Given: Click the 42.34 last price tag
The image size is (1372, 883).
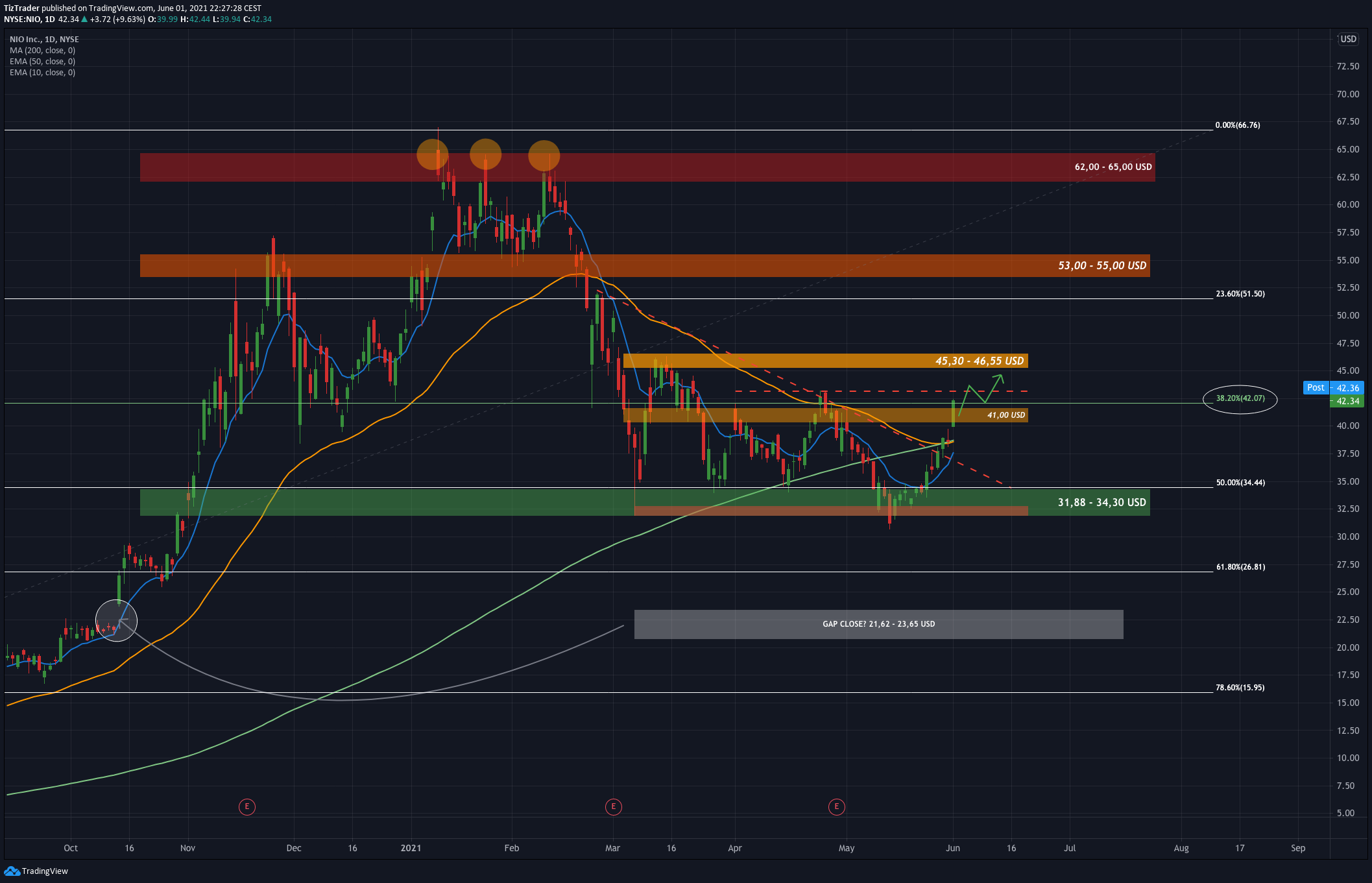Looking at the screenshot, I should (x=1347, y=401).
